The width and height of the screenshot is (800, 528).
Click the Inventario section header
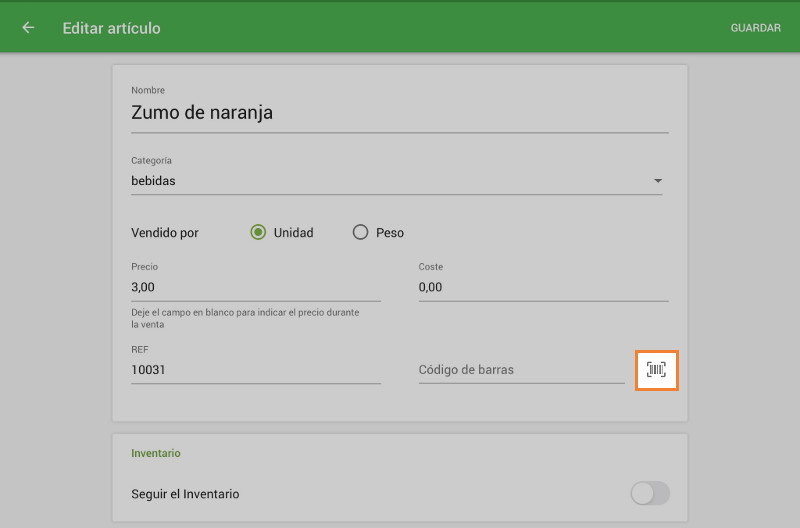(156, 453)
